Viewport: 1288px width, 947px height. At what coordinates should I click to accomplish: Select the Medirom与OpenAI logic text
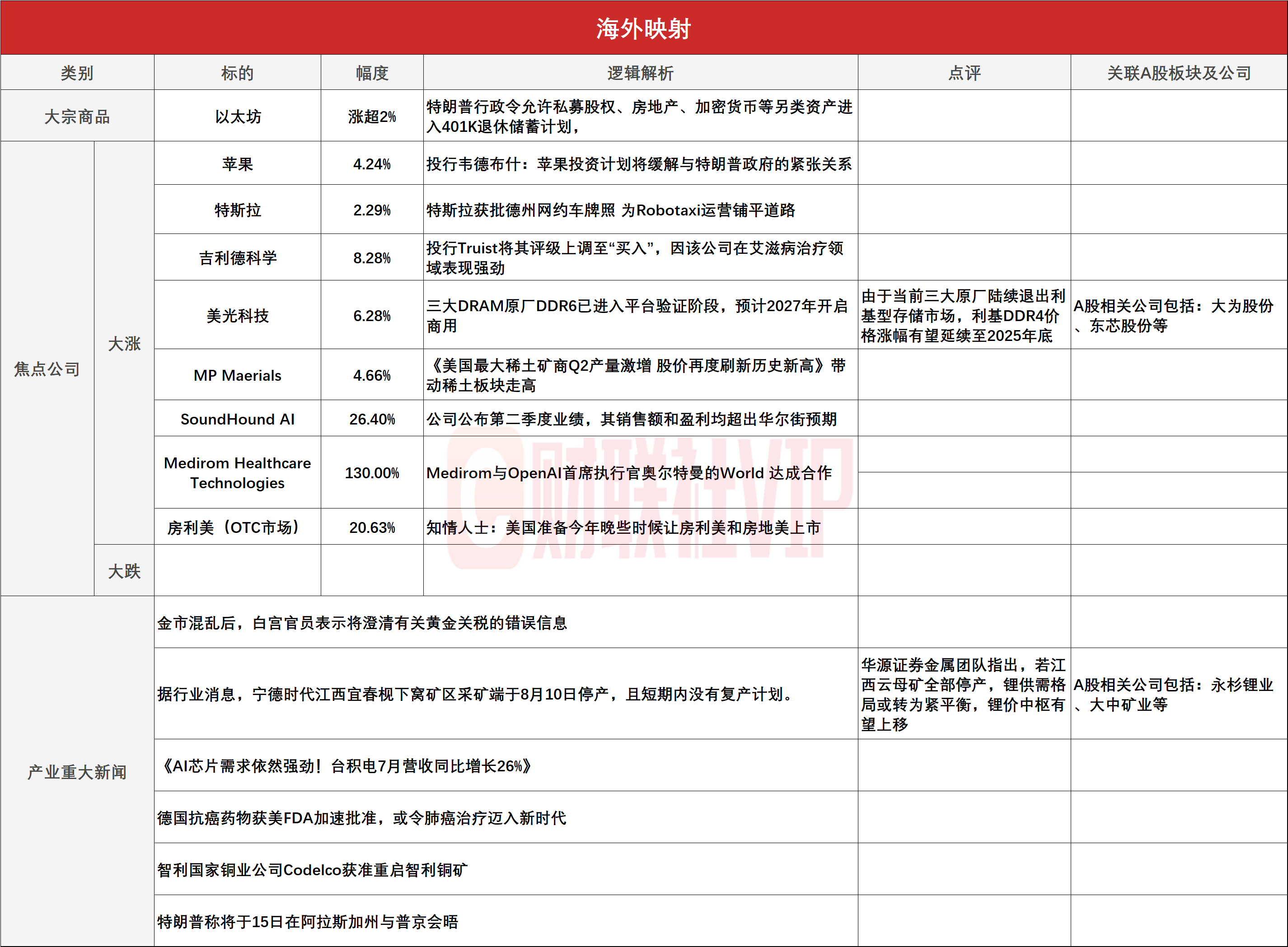coord(629,472)
